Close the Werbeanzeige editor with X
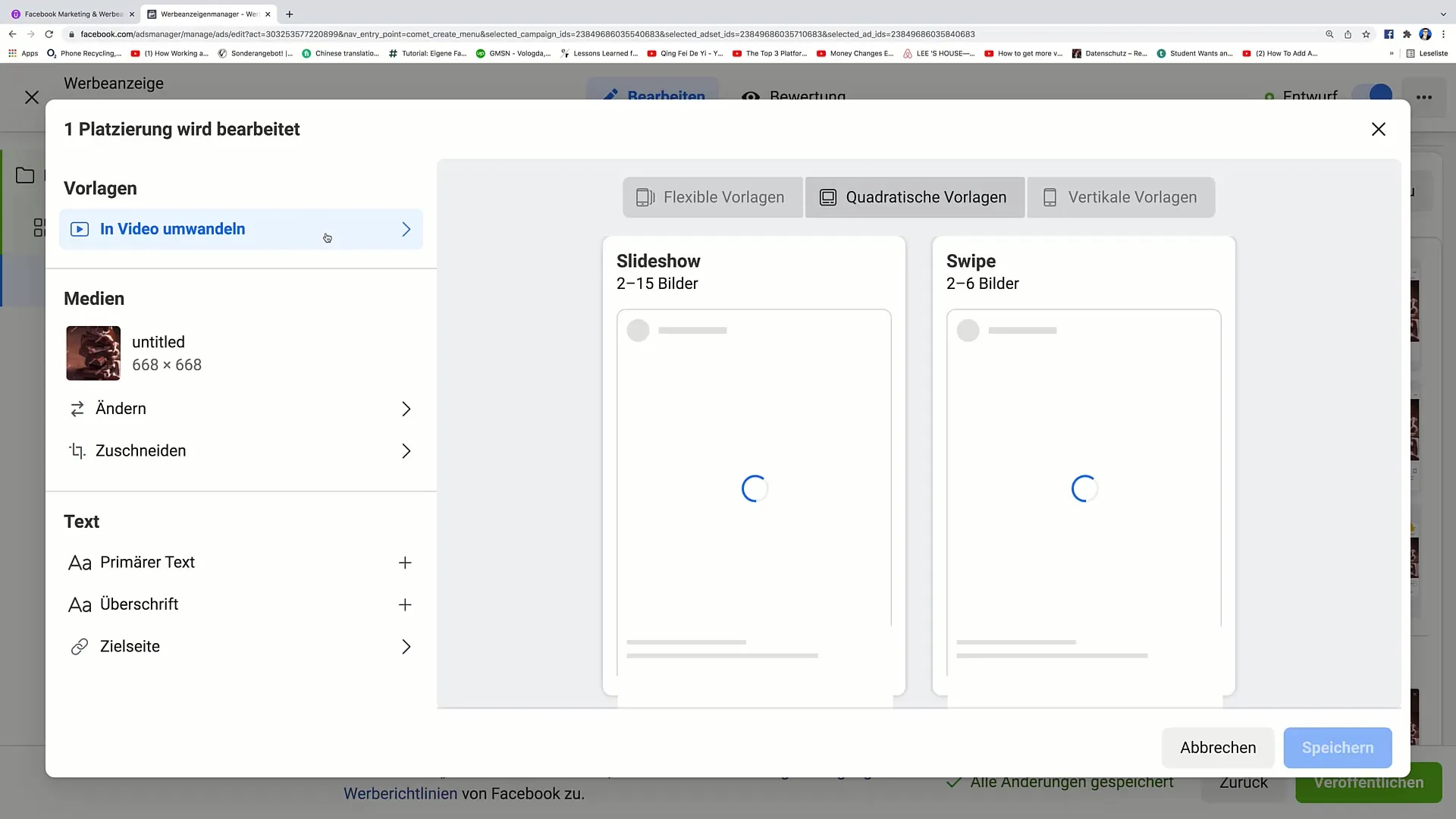 (32, 97)
